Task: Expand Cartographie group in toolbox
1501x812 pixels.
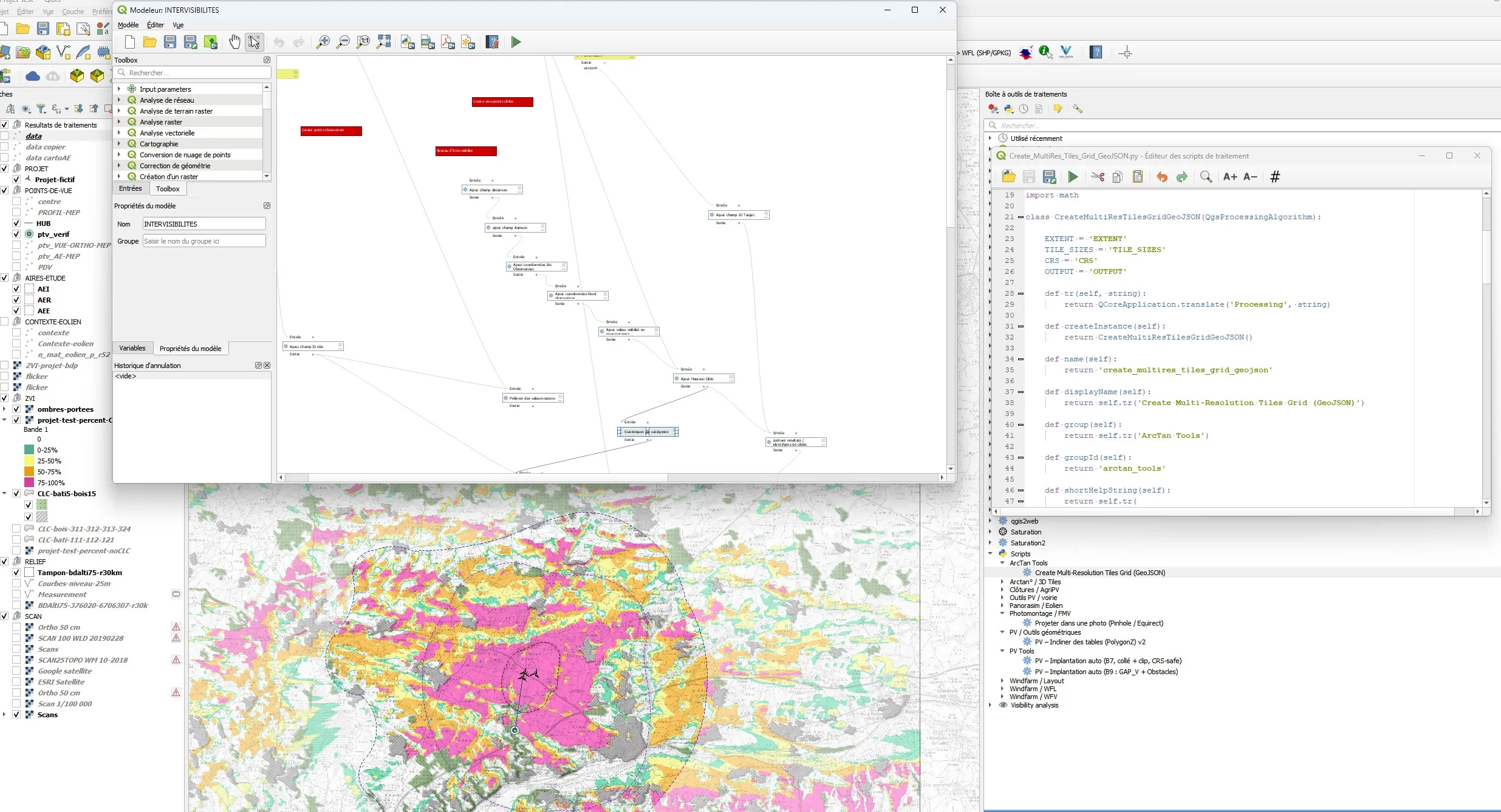Action: point(119,144)
